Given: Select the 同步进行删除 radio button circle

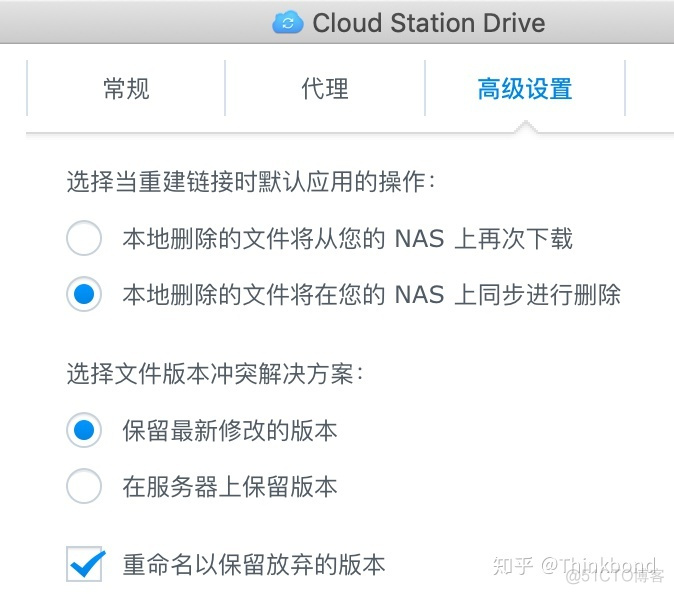Looking at the screenshot, I should [x=84, y=295].
